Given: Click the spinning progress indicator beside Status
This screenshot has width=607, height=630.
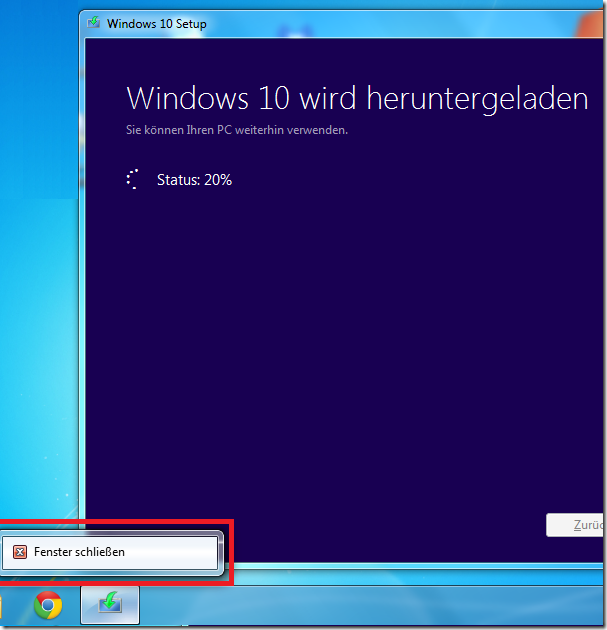Looking at the screenshot, I should click(x=133, y=179).
